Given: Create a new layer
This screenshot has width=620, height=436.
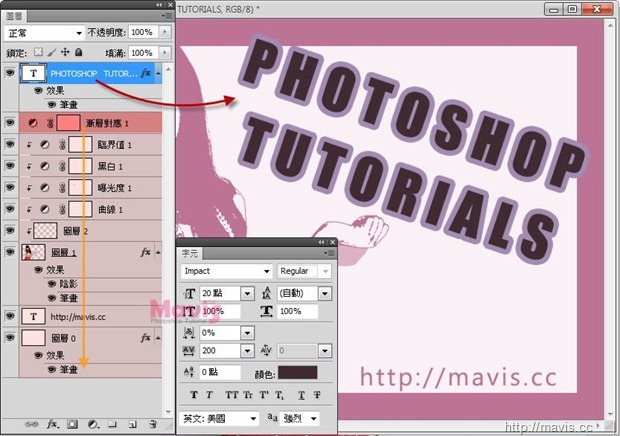Looking at the screenshot, I should (133, 425).
